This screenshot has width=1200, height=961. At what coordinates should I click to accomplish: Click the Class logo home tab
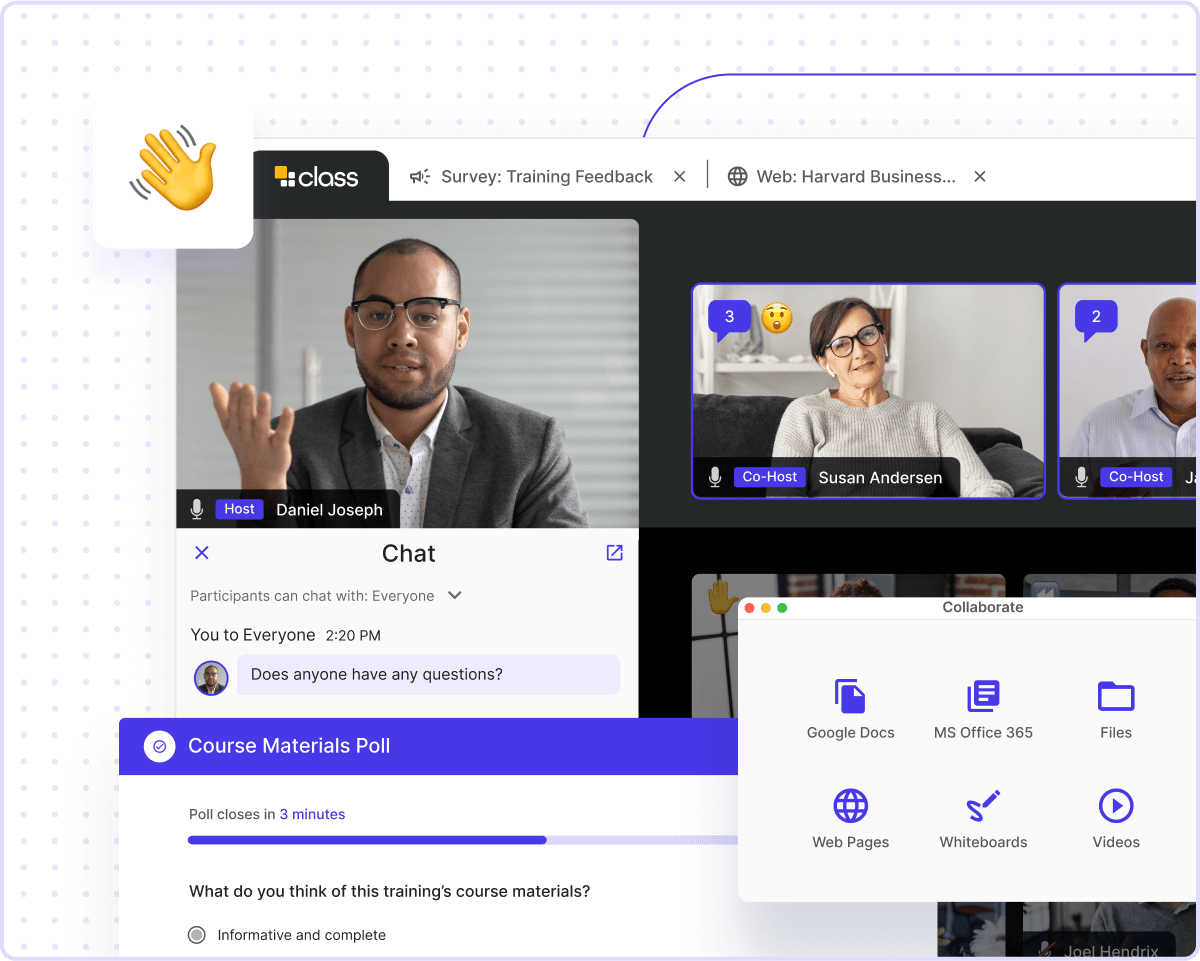click(x=317, y=177)
